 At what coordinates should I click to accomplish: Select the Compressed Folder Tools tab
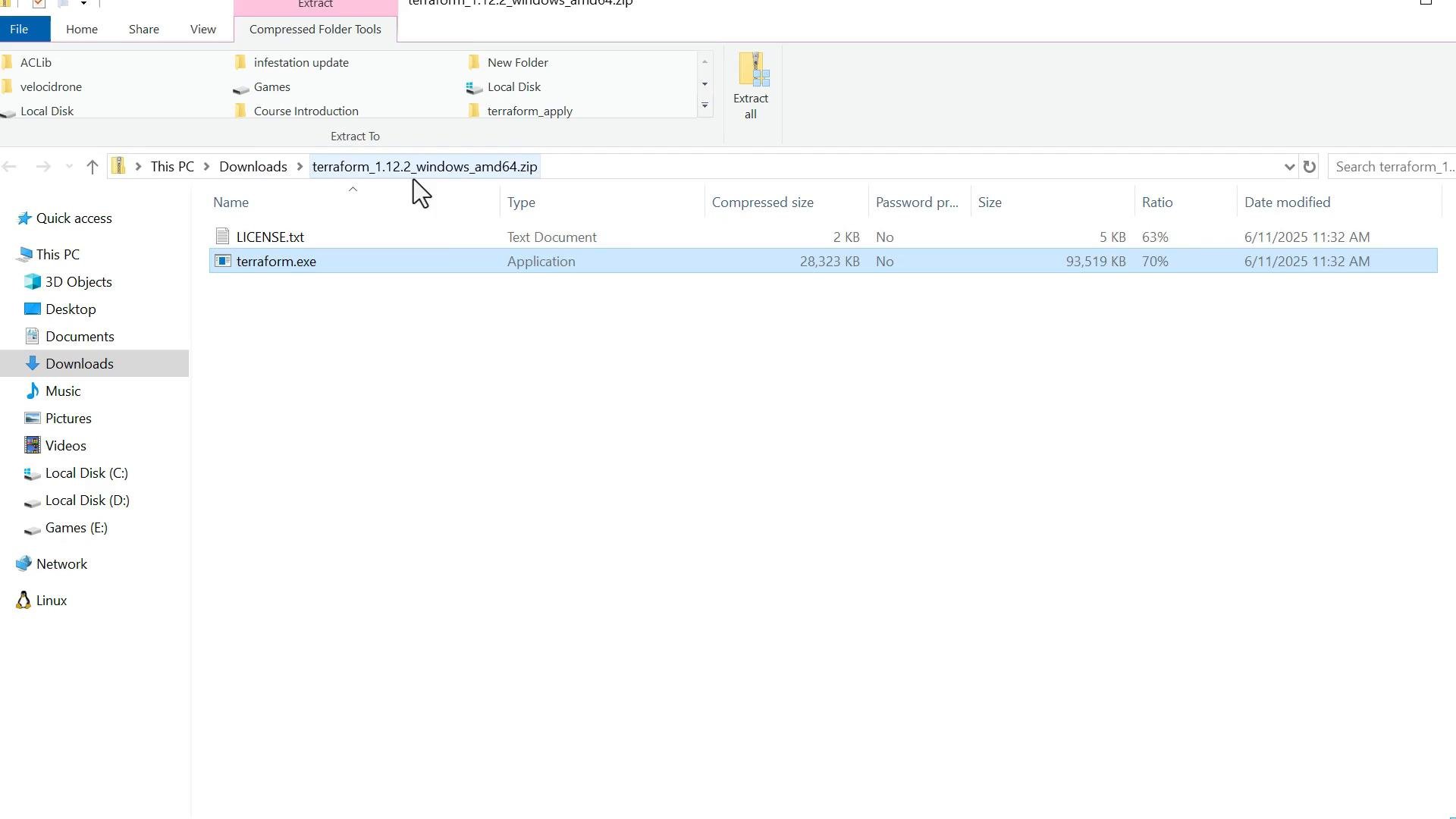pos(315,29)
